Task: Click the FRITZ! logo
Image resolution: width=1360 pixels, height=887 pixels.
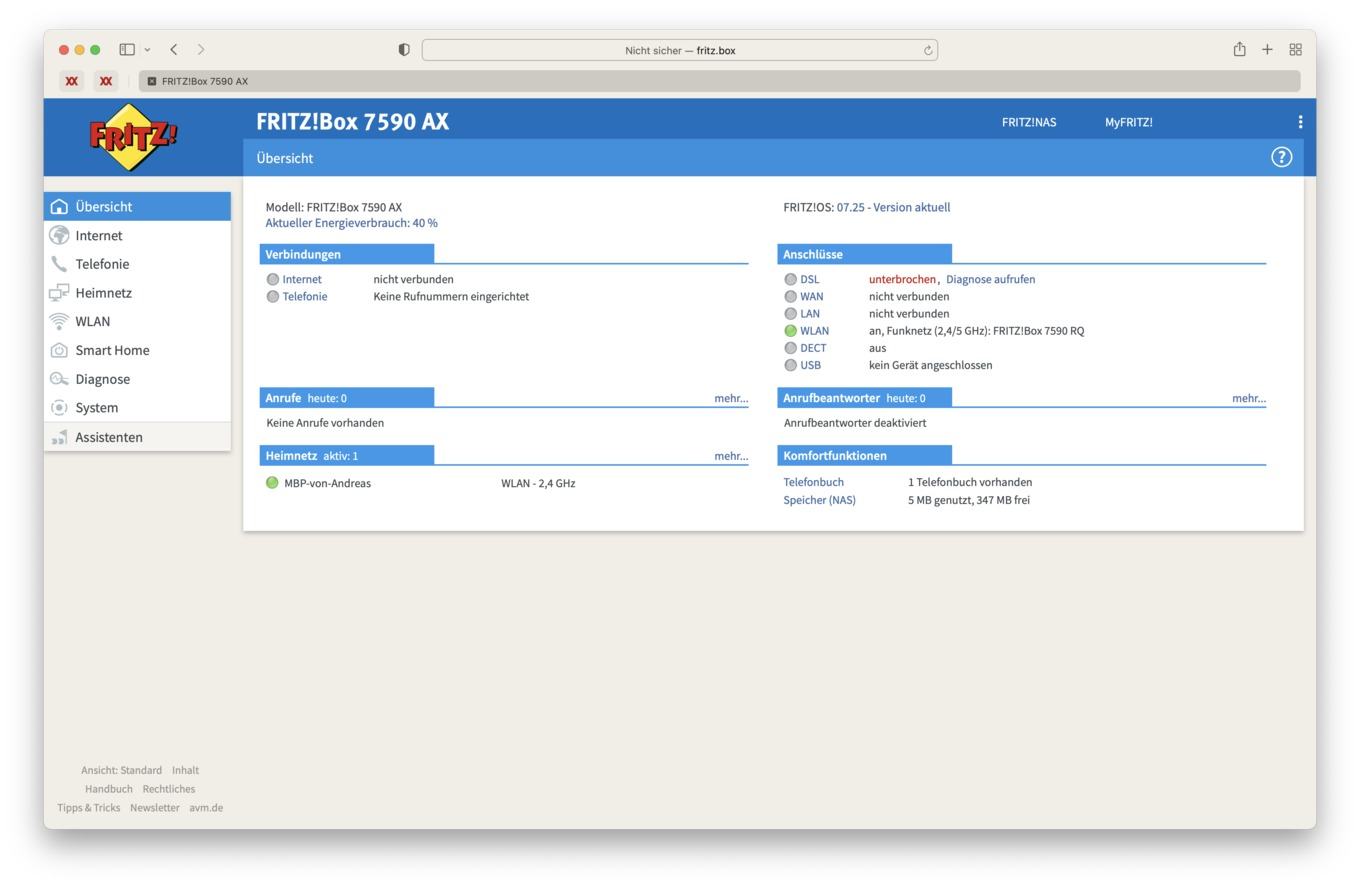Action: coord(133,136)
